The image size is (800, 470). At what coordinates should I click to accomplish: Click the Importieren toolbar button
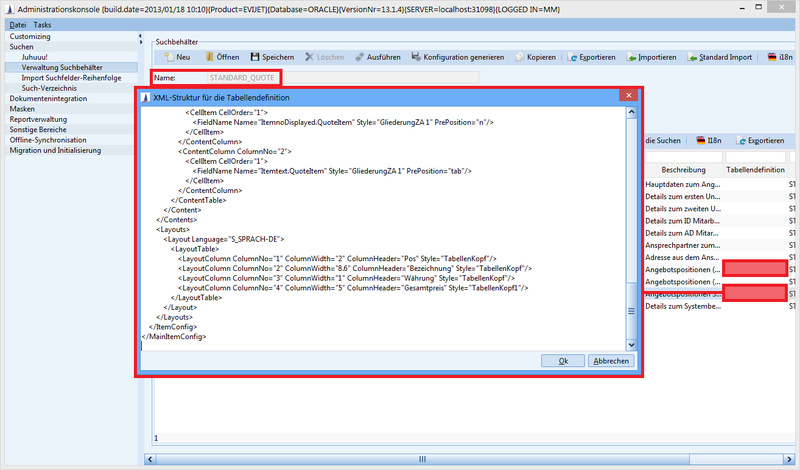coord(656,57)
